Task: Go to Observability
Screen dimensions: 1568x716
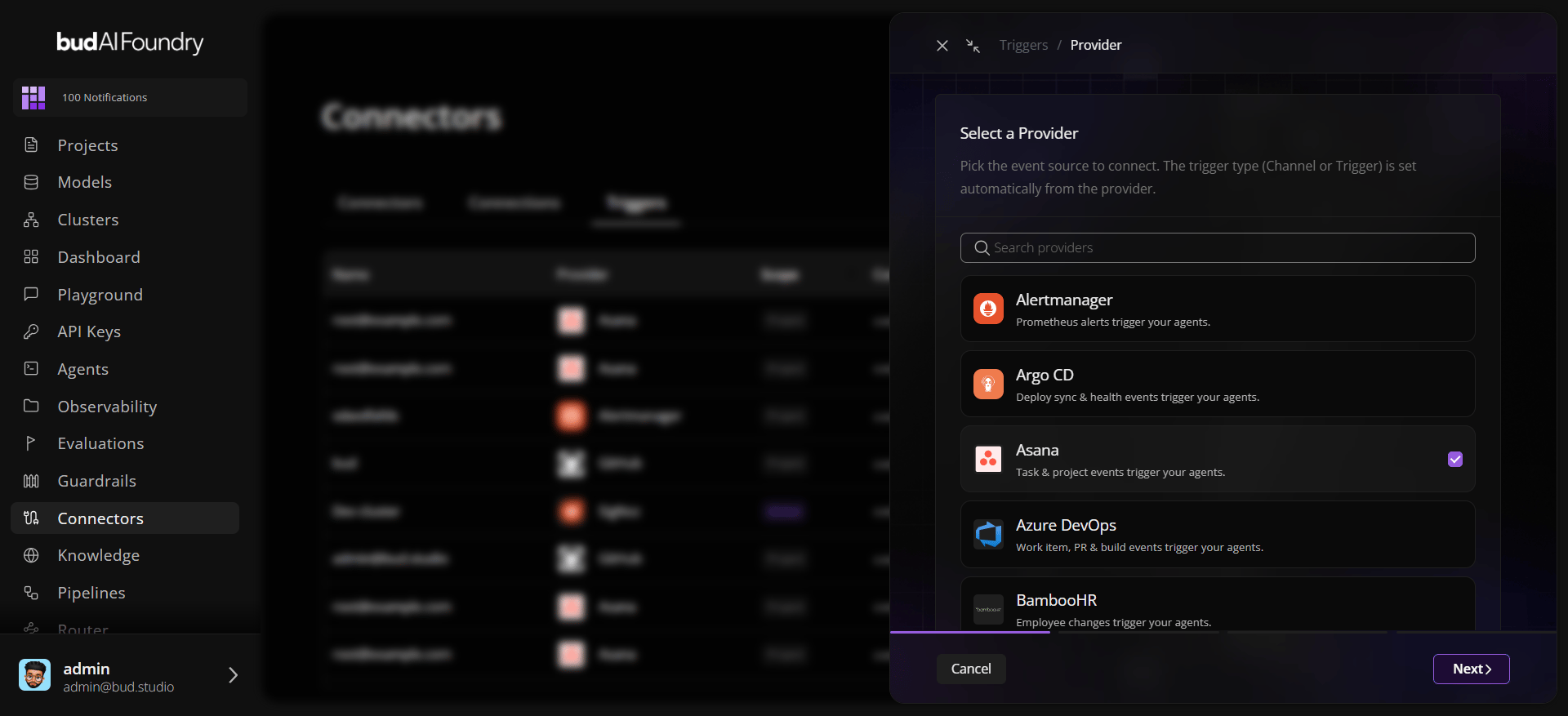Action: point(125,406)
